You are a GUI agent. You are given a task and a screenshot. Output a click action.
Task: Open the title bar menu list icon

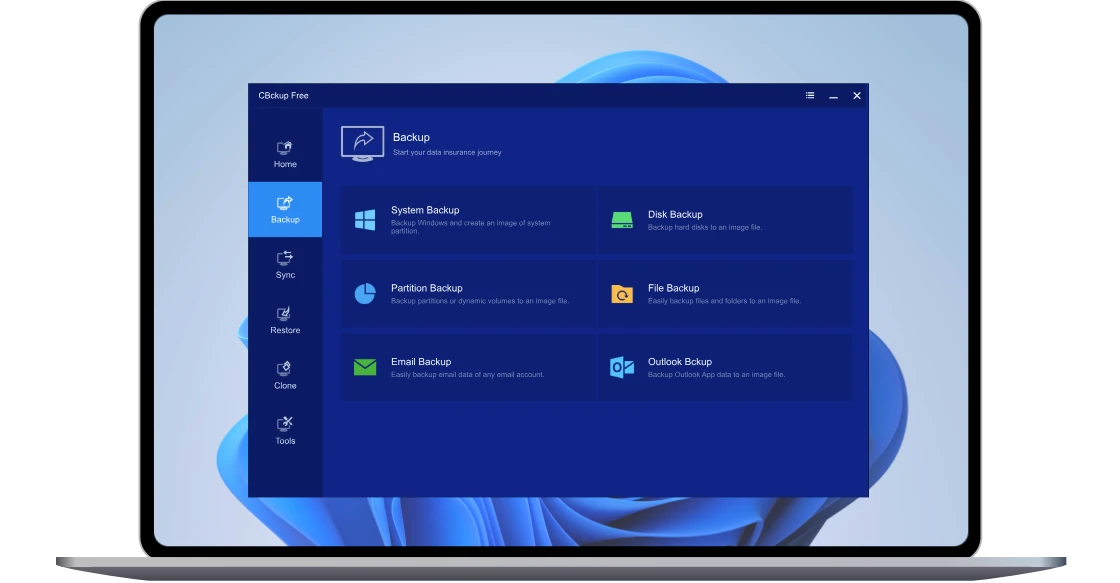(810, 96)
